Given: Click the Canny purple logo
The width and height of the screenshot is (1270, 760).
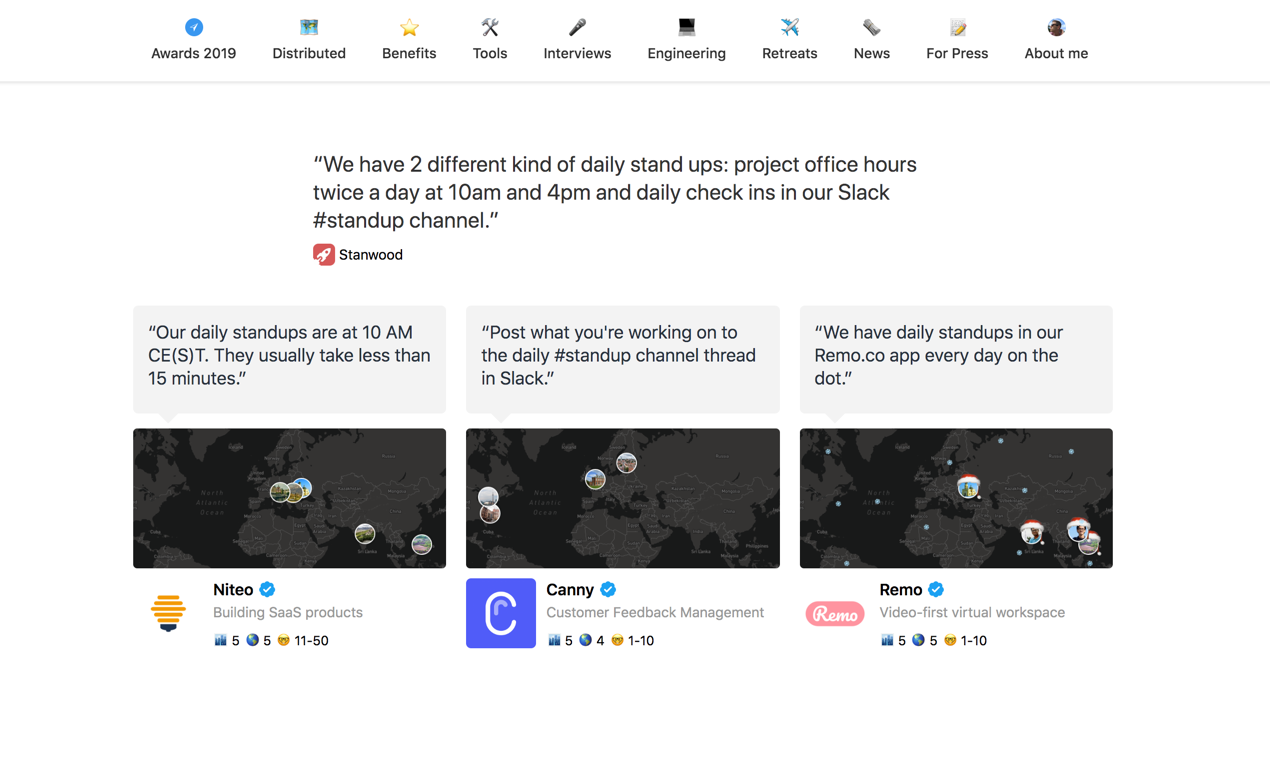Looking at the screenshot, I should (x=501, y=613).
